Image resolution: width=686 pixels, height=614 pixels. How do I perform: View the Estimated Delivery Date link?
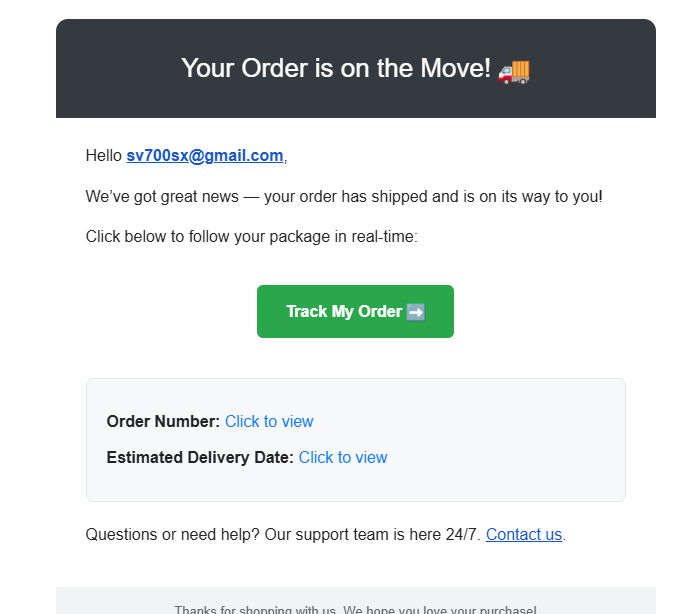tap(343, 457)
